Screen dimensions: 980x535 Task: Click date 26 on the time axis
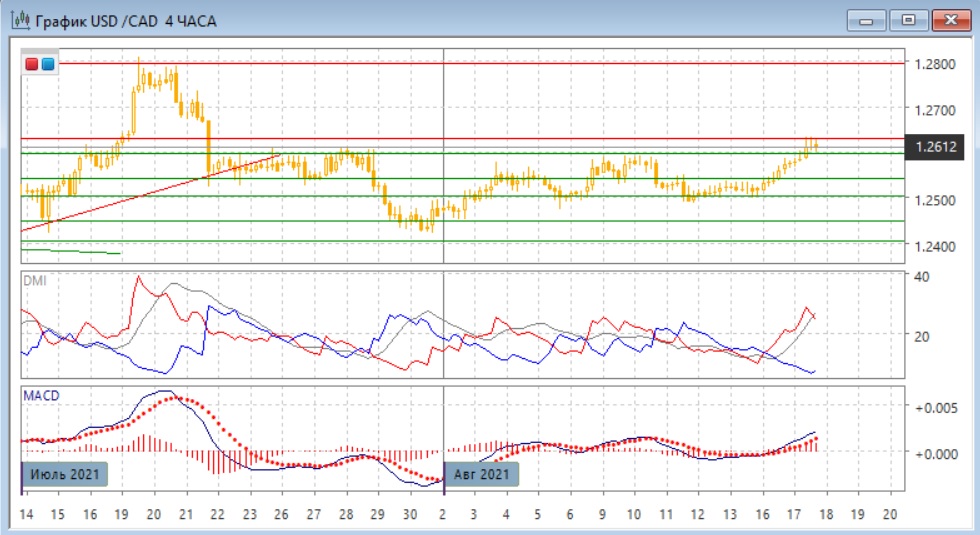[x=281, y=514]
